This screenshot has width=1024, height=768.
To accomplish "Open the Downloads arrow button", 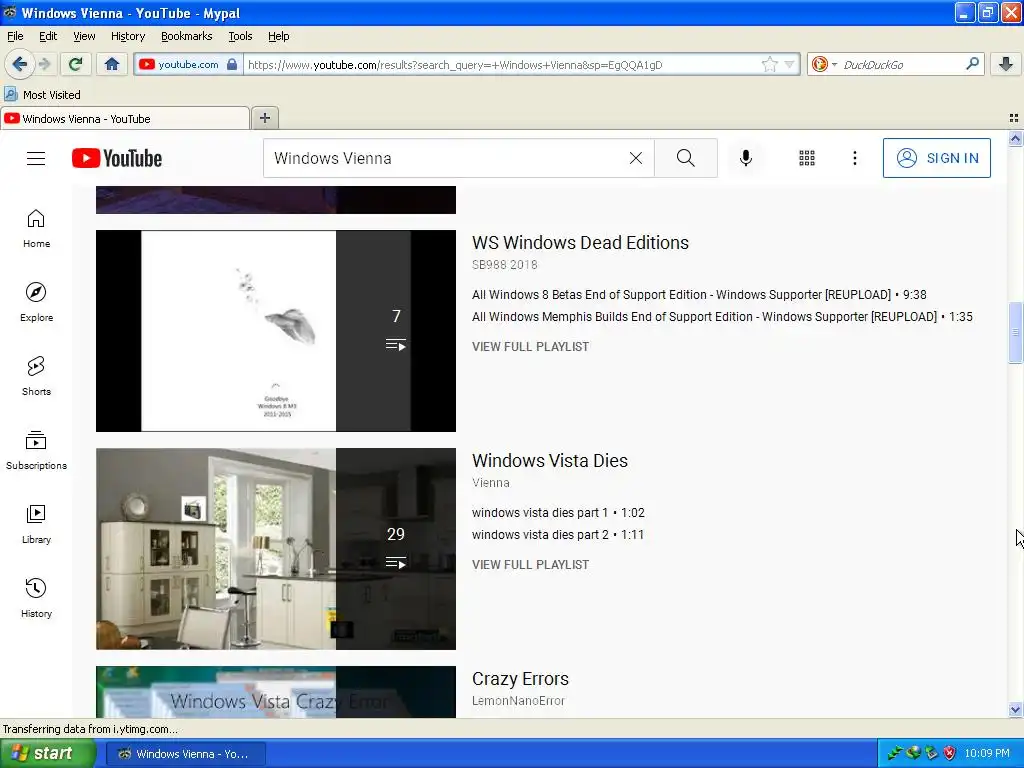I will point(1006,64).
